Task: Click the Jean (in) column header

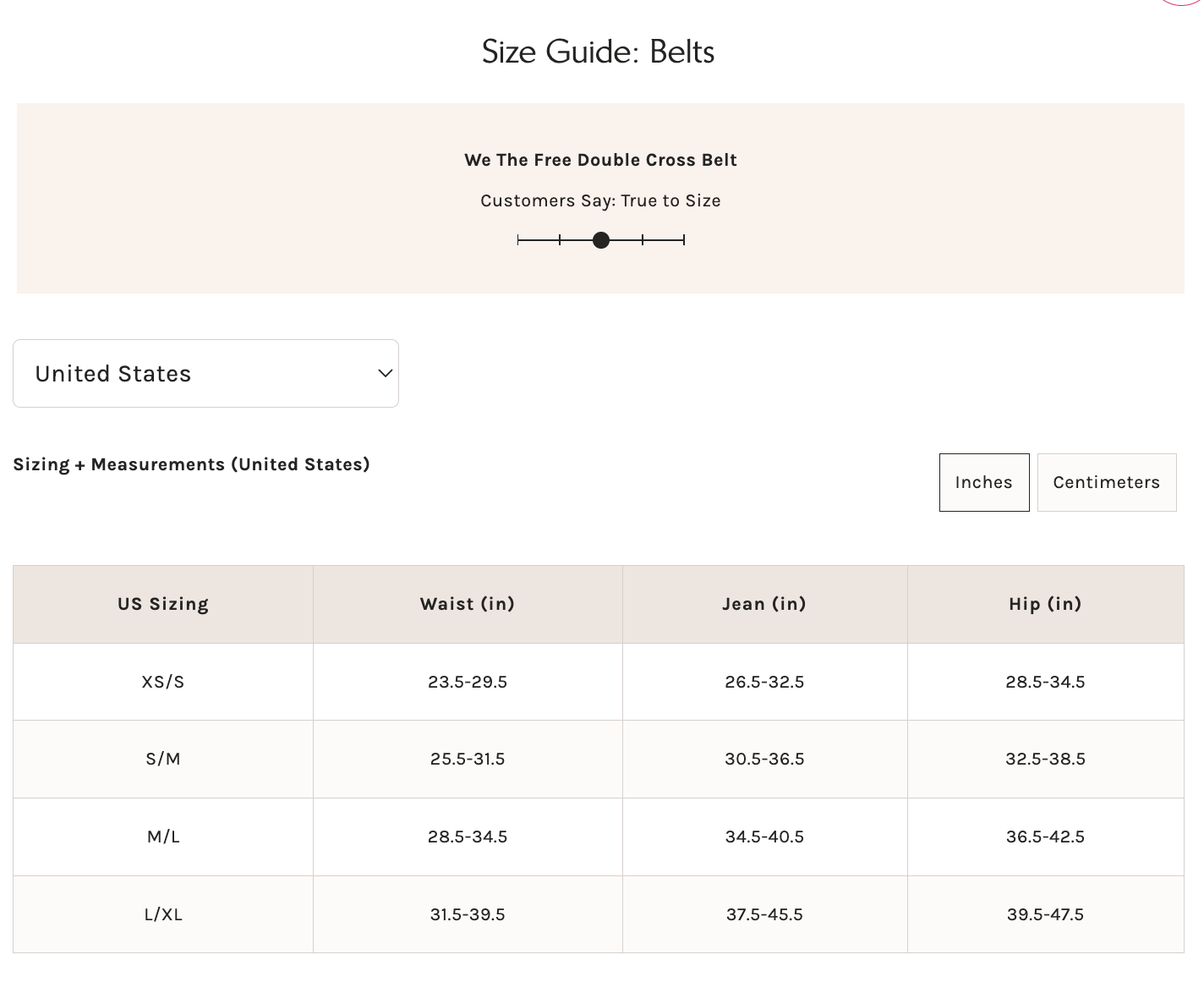Action: [x=764, y=604]
